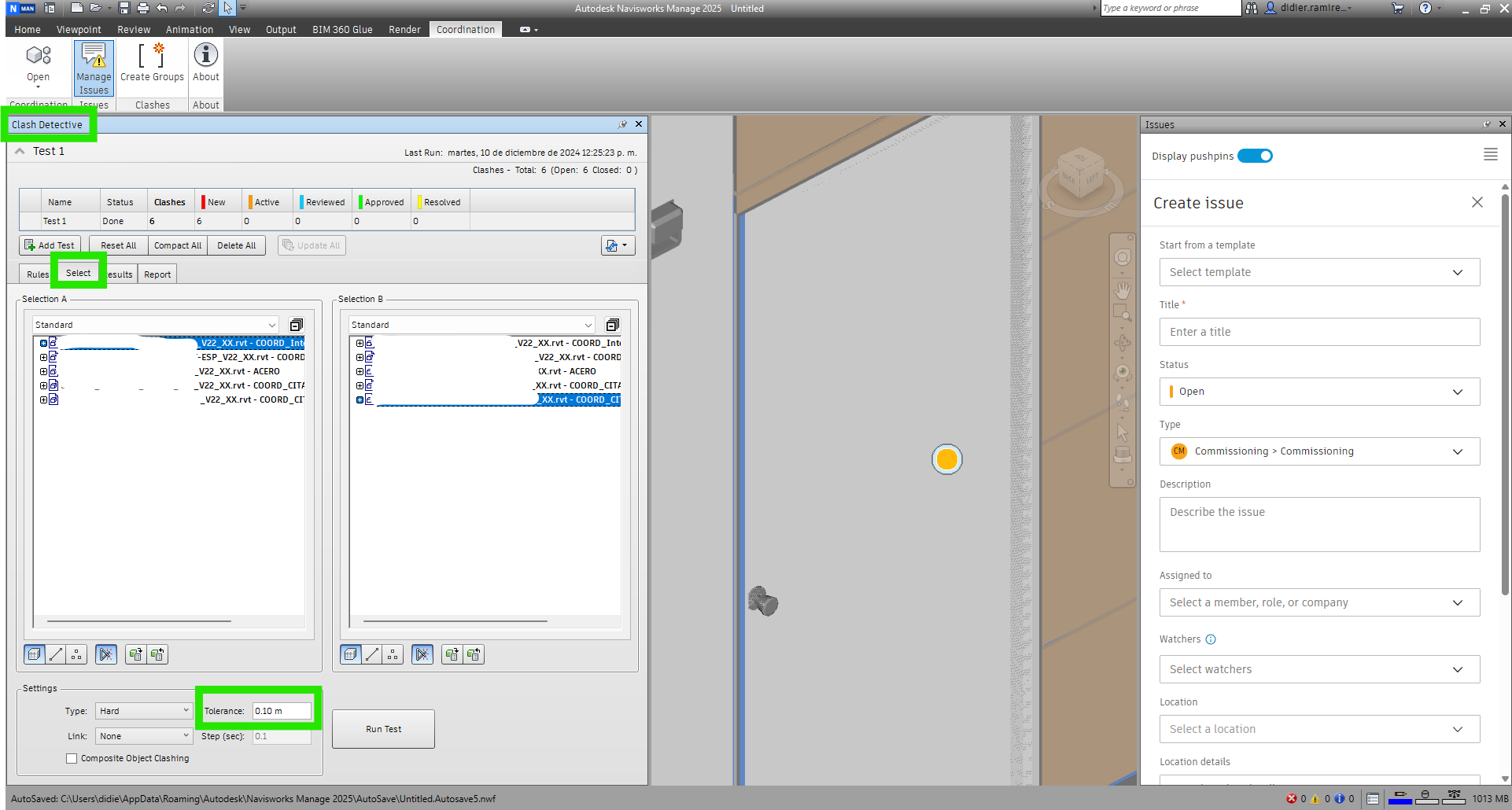Open the Create Groups clashes tool

152,63
